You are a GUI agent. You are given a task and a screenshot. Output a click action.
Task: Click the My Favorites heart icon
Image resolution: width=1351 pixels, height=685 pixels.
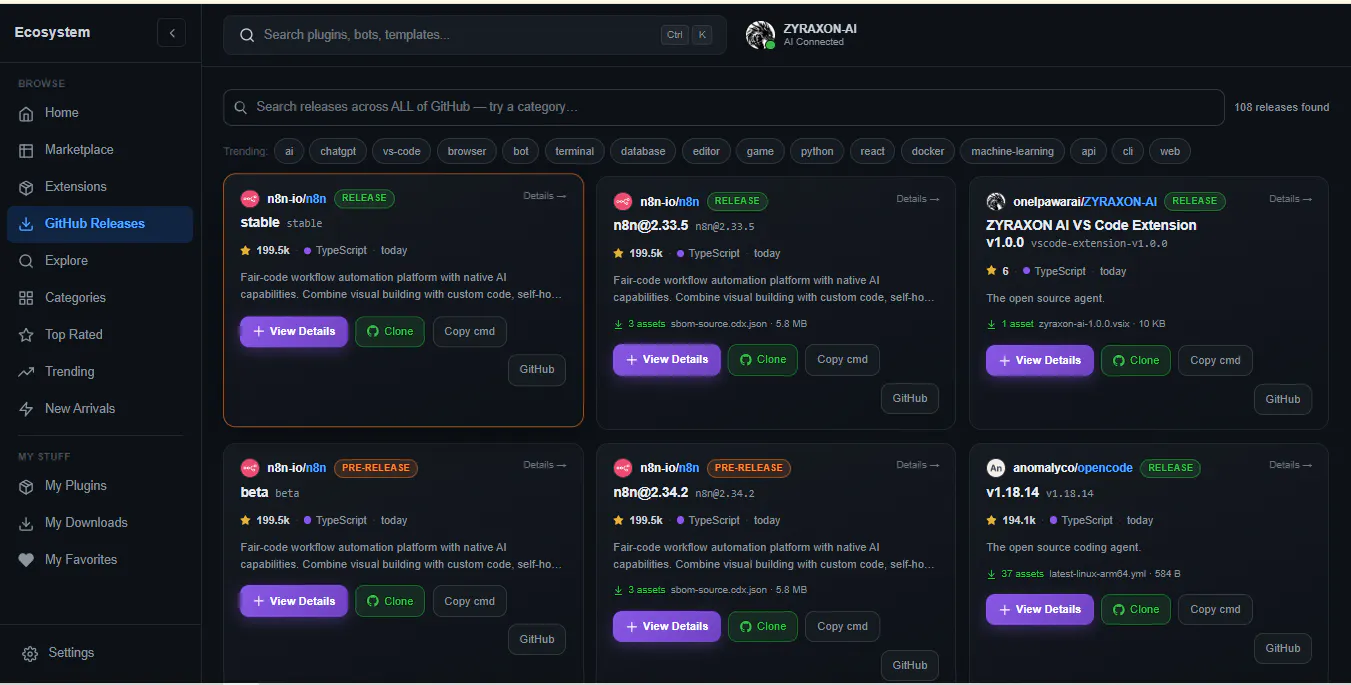(x=27, y=560)
